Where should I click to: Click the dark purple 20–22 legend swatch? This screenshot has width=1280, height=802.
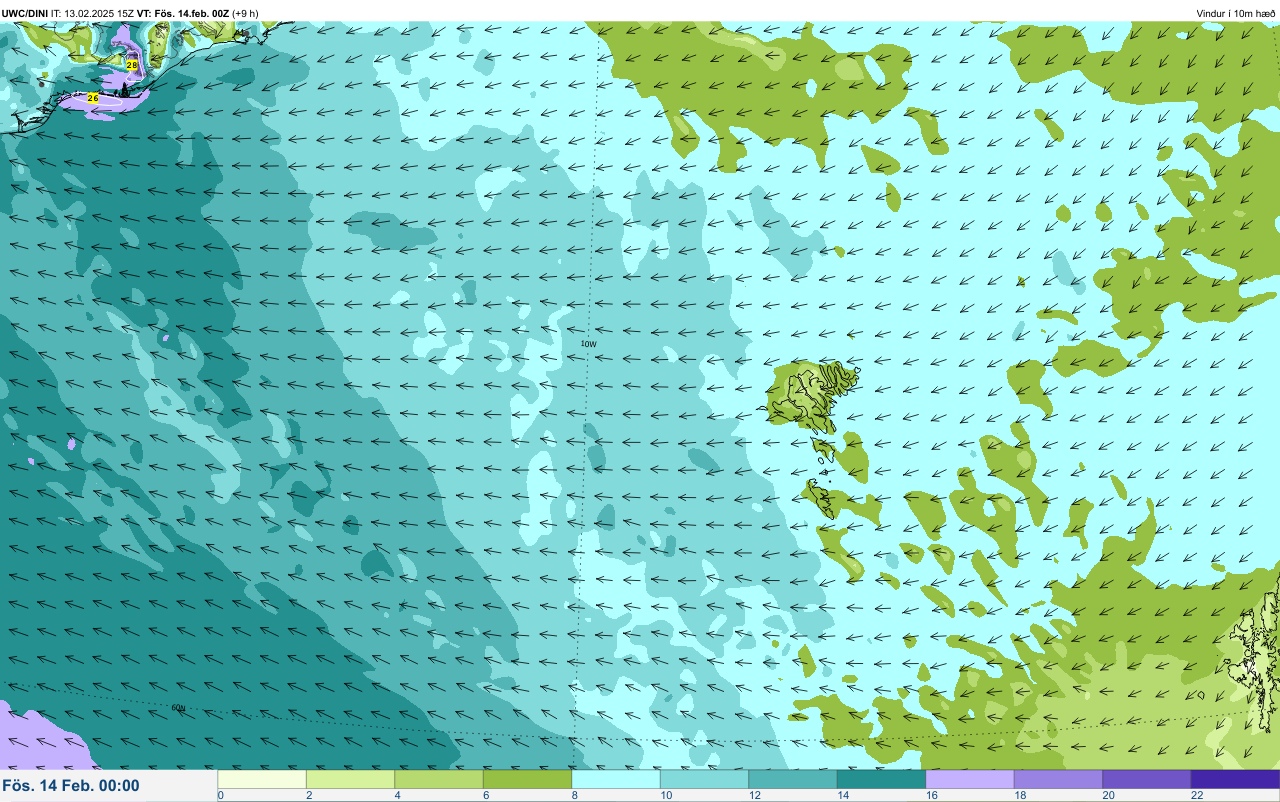click(1147, 779)
